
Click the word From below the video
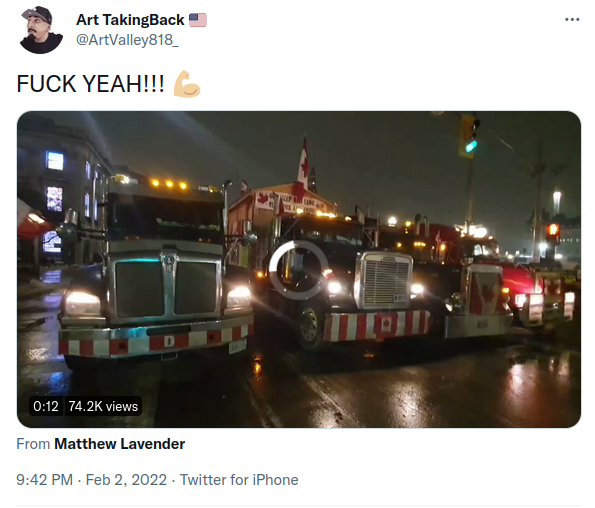[x=33, y=444]
